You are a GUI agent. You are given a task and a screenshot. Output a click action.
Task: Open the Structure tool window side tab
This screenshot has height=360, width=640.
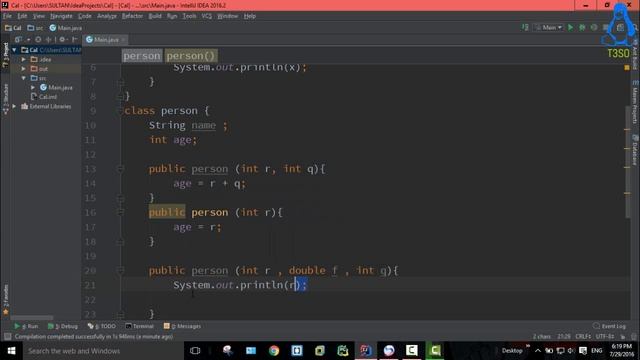pos(5,99)
